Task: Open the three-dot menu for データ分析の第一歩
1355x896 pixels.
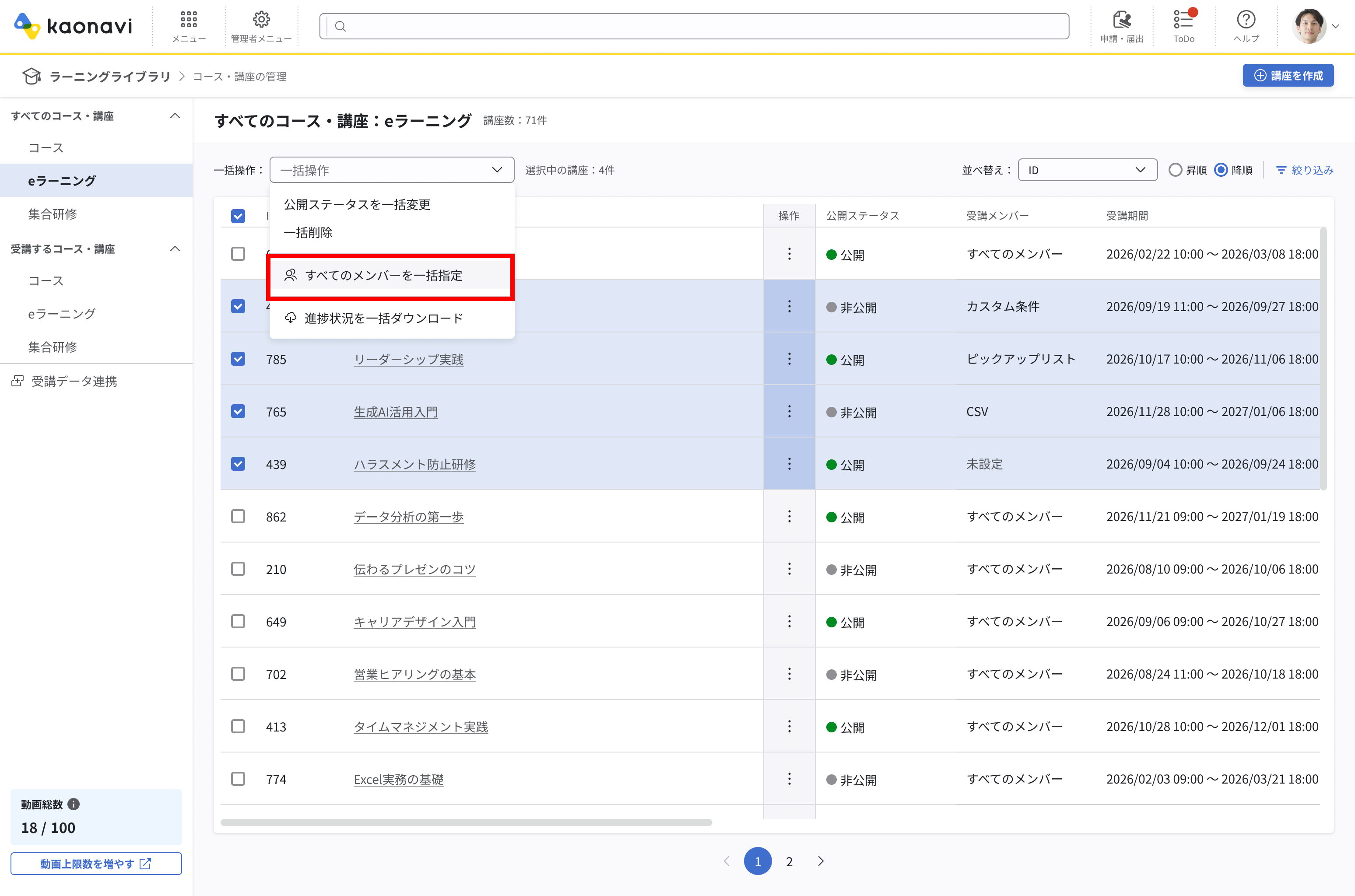Action: click(x=789, y=517)
